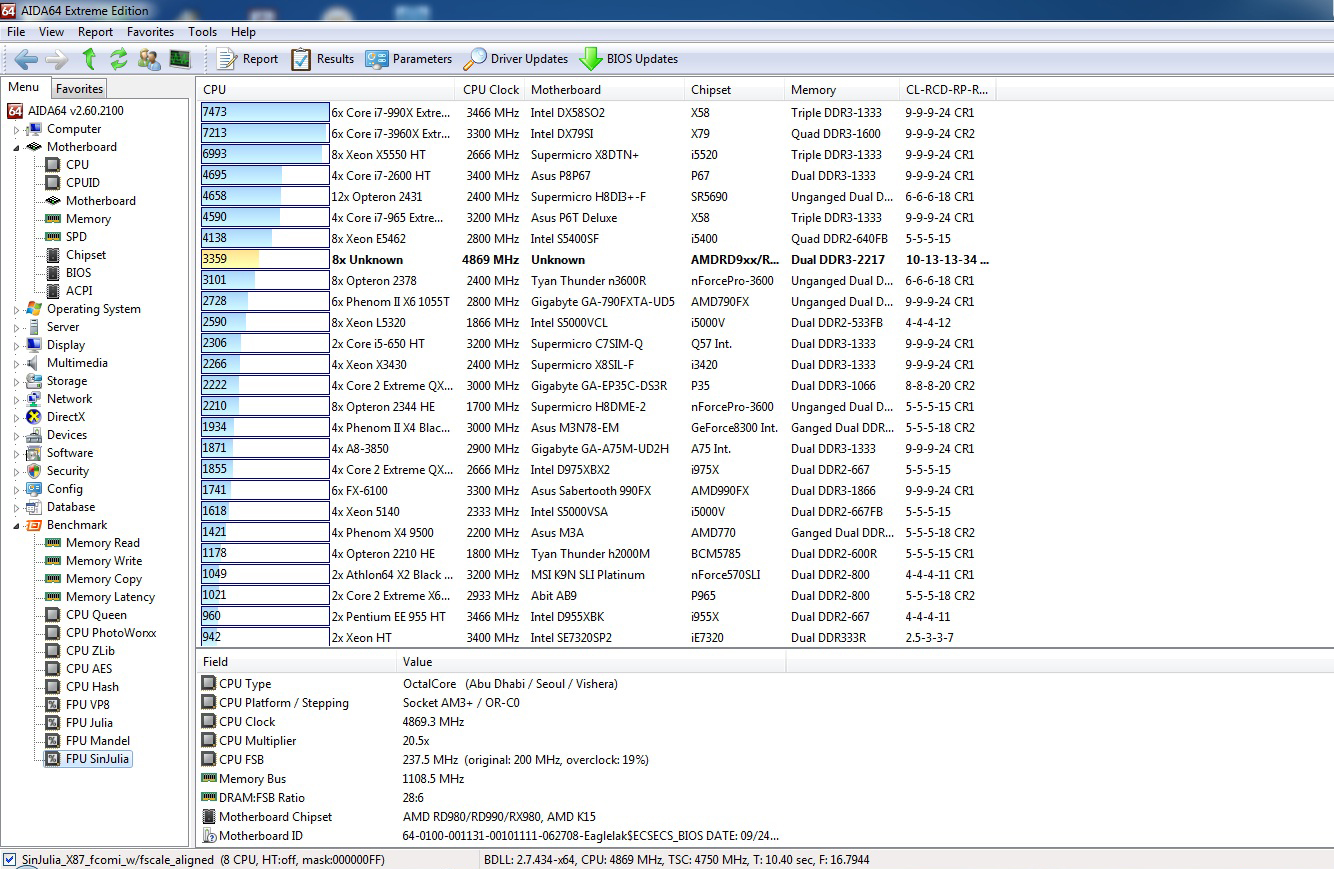Select the ACPI tree item

coord(79,291)
